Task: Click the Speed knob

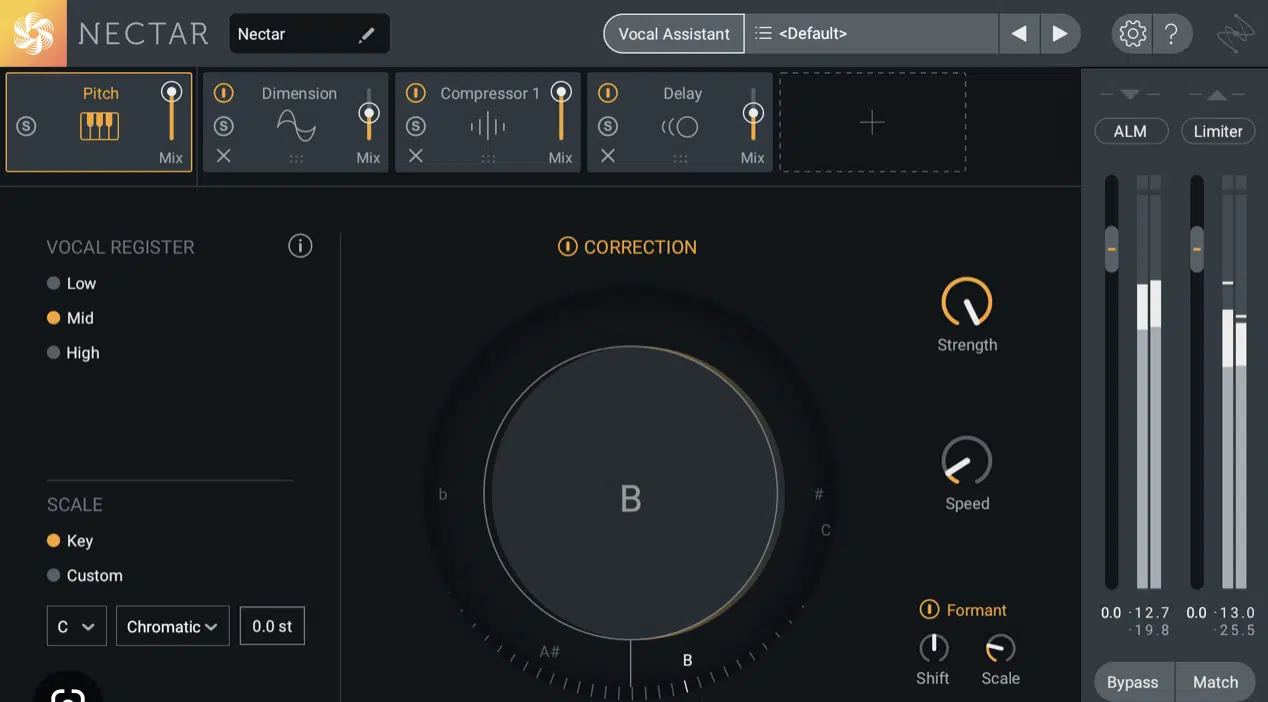Action: click(x=967, y=461)
